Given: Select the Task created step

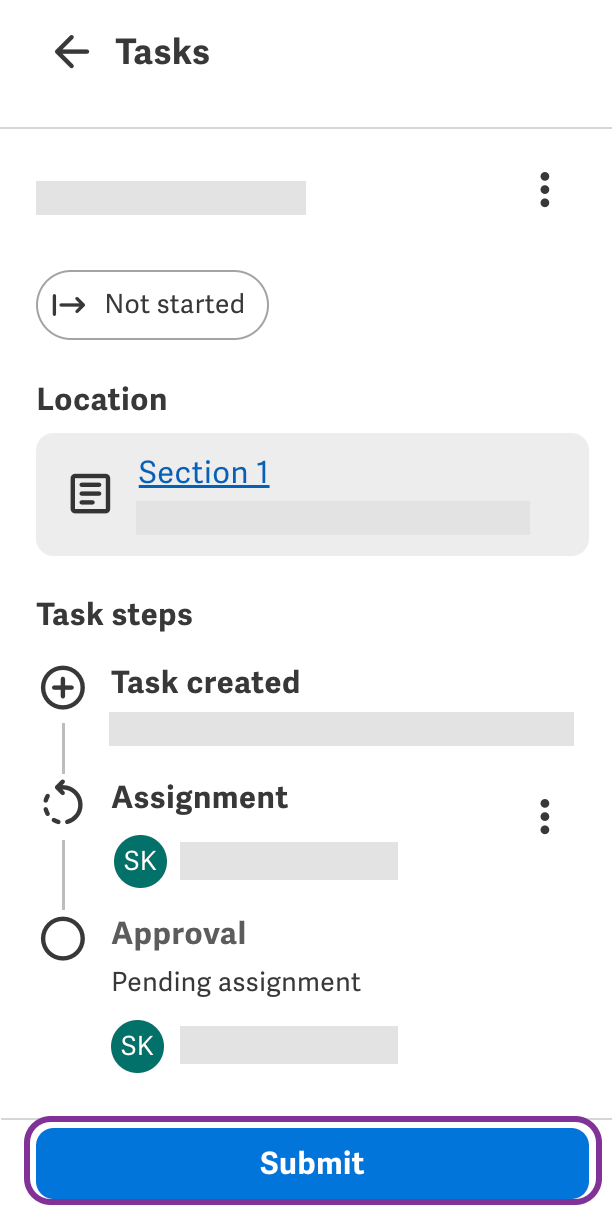Looking at the screenshot, I should pos(206,682).
